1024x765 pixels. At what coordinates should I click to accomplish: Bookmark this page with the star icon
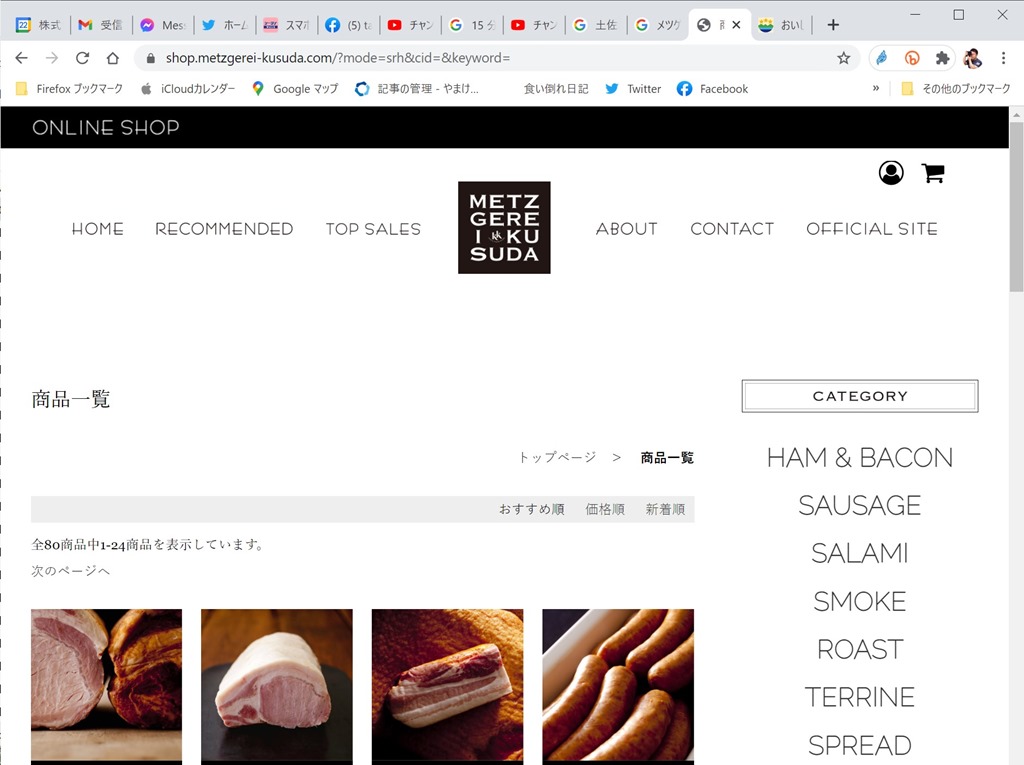point(844,58)
